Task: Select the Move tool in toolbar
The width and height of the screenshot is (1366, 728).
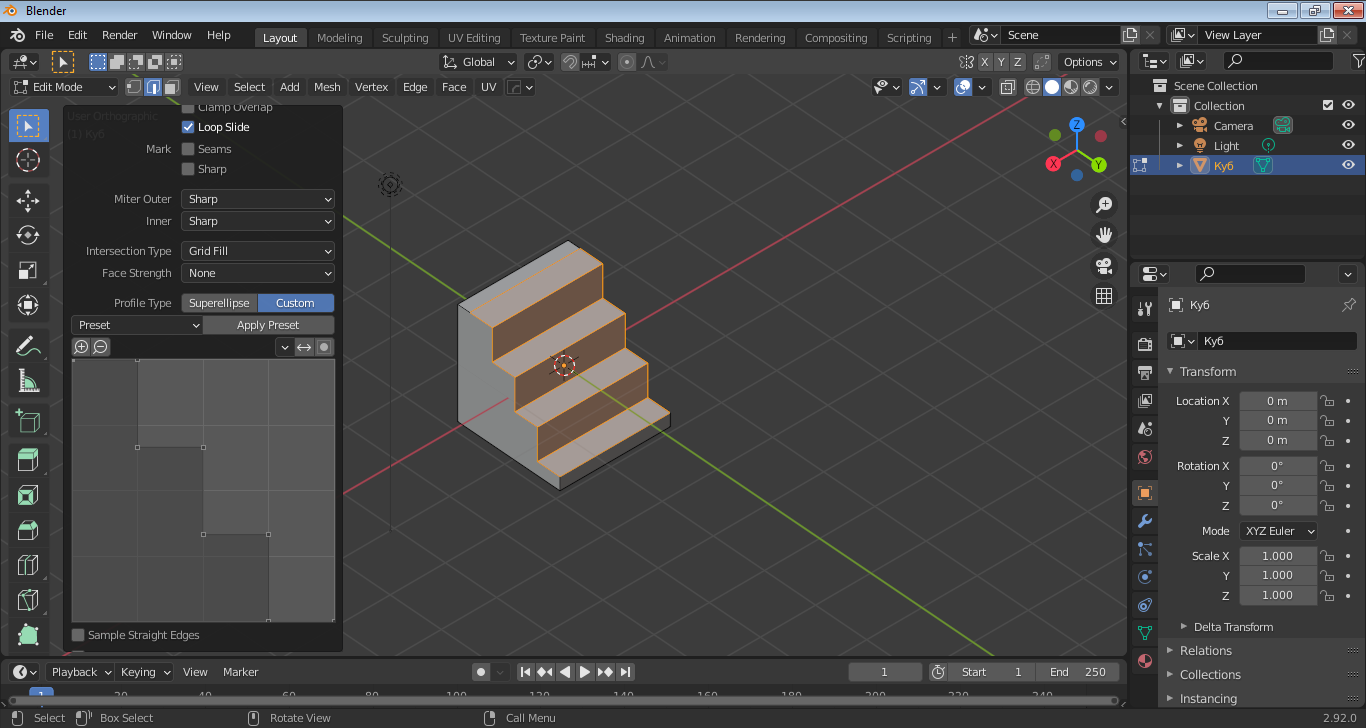Action: click(28, 199)
